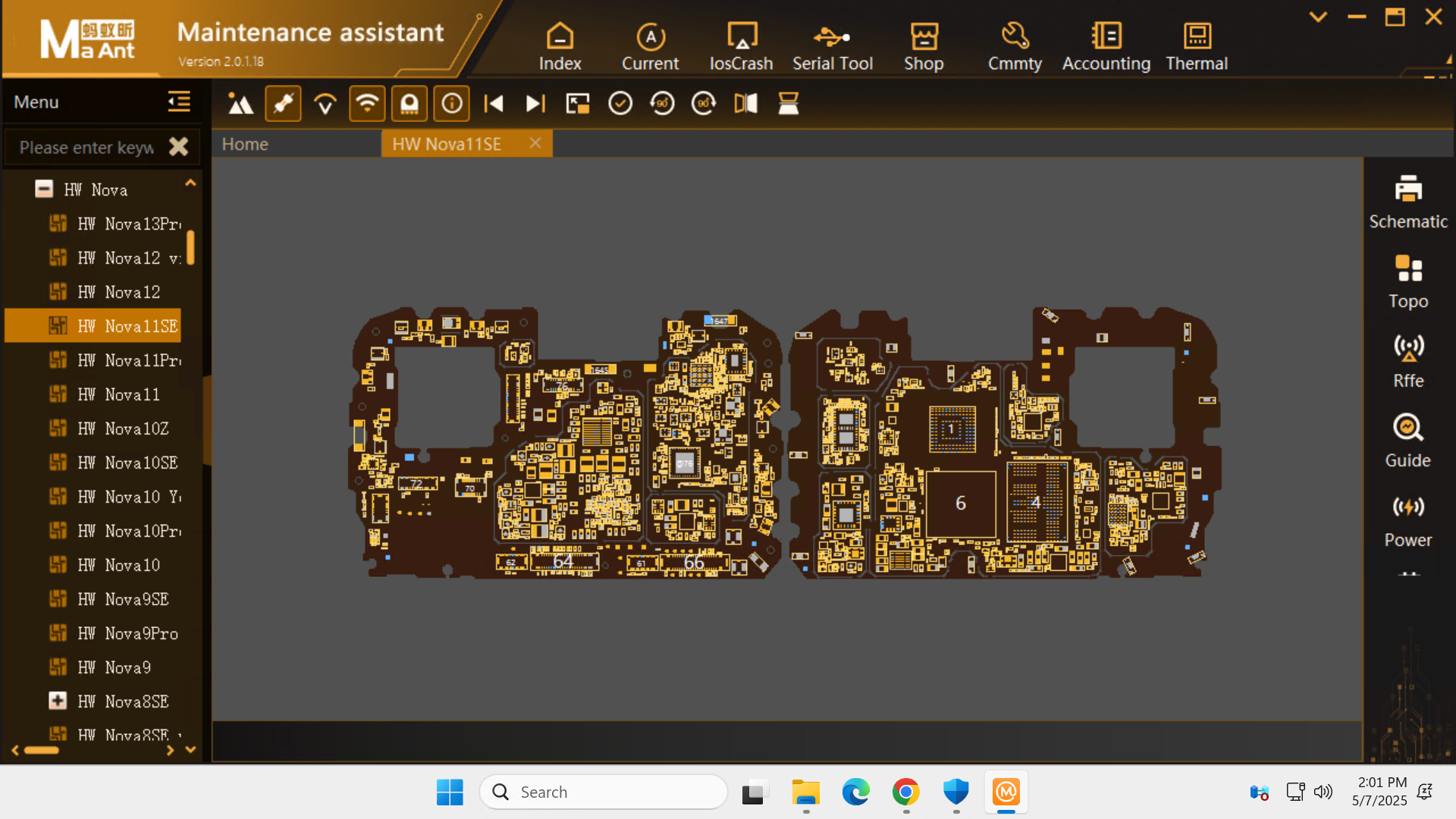
Task: Click the tree scroll-down arrow
Action: coord(190,749)
